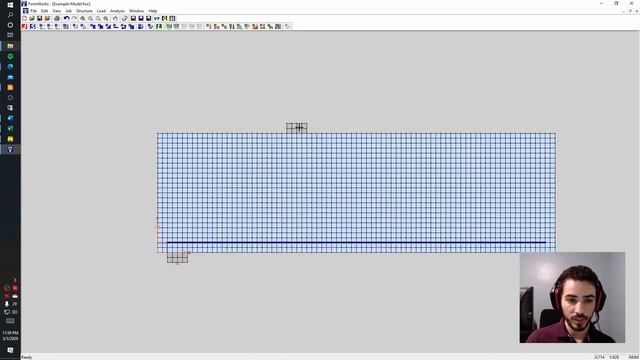The height and width of the screenshot is (360, 640).
Task: Open Windows search from taskbar
Action: coord(10,15)
